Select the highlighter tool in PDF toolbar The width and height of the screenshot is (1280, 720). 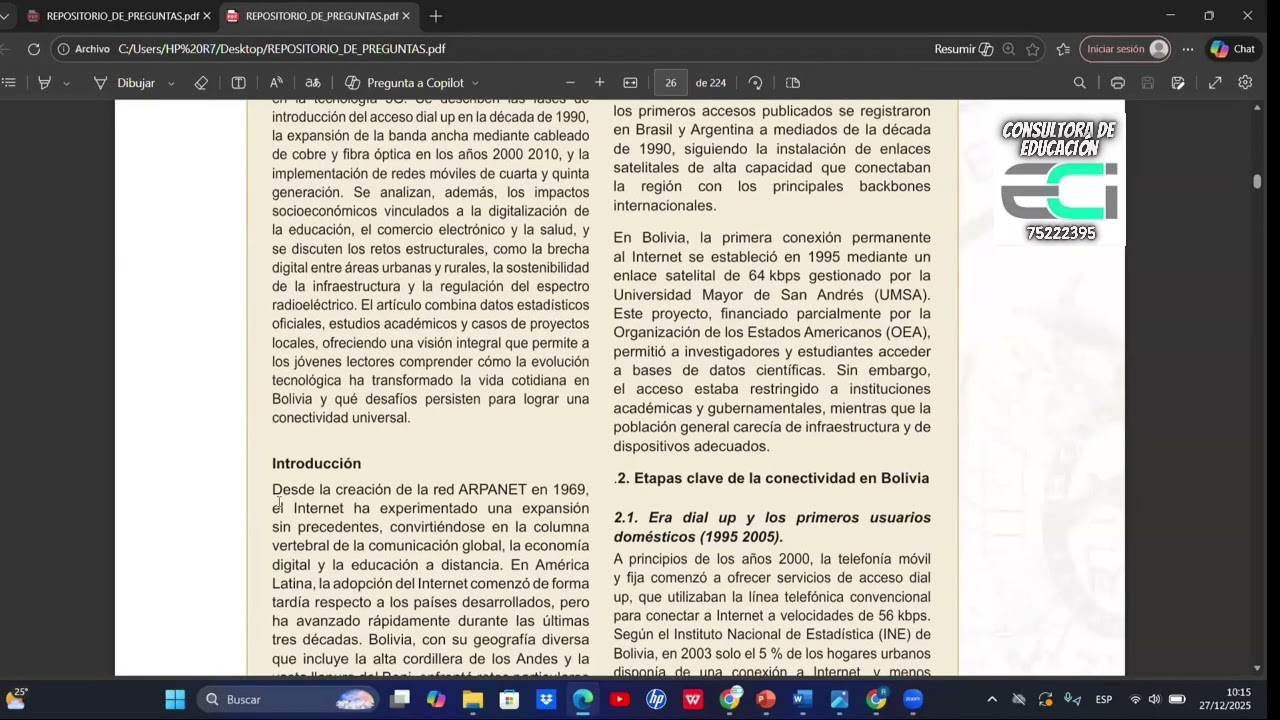coord(44,83)
